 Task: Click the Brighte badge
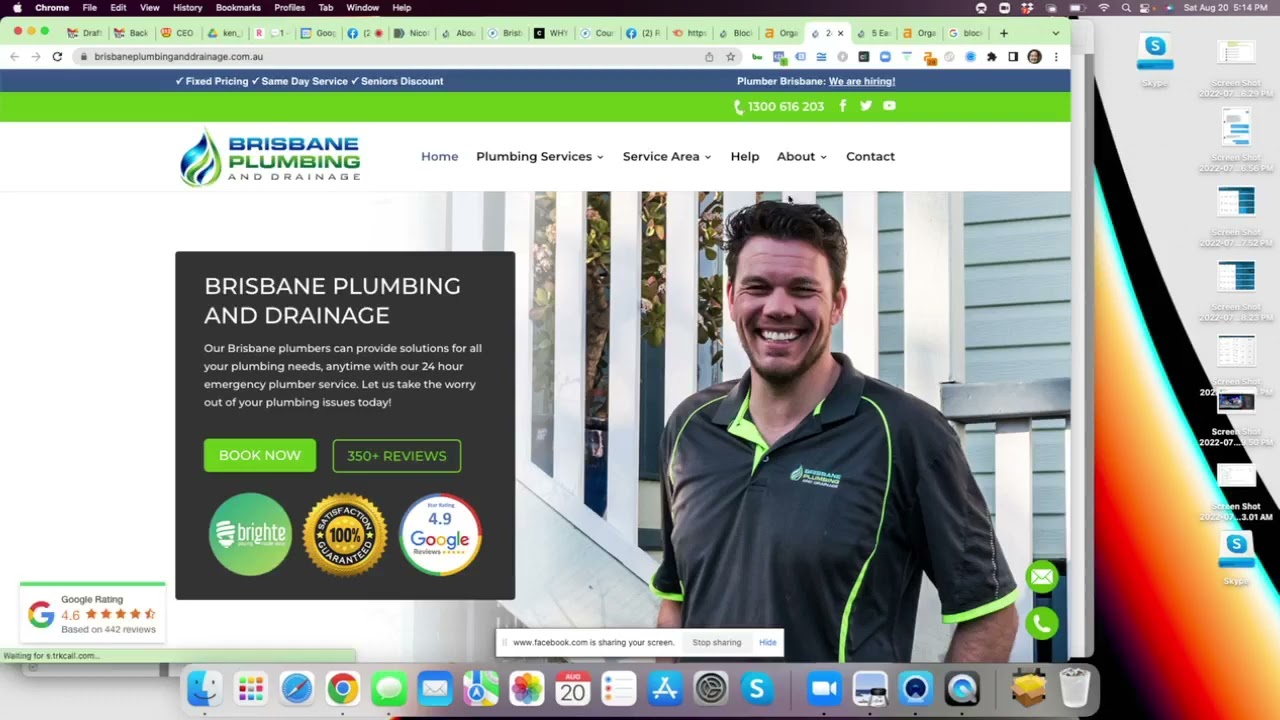click(x=250, y=534)
